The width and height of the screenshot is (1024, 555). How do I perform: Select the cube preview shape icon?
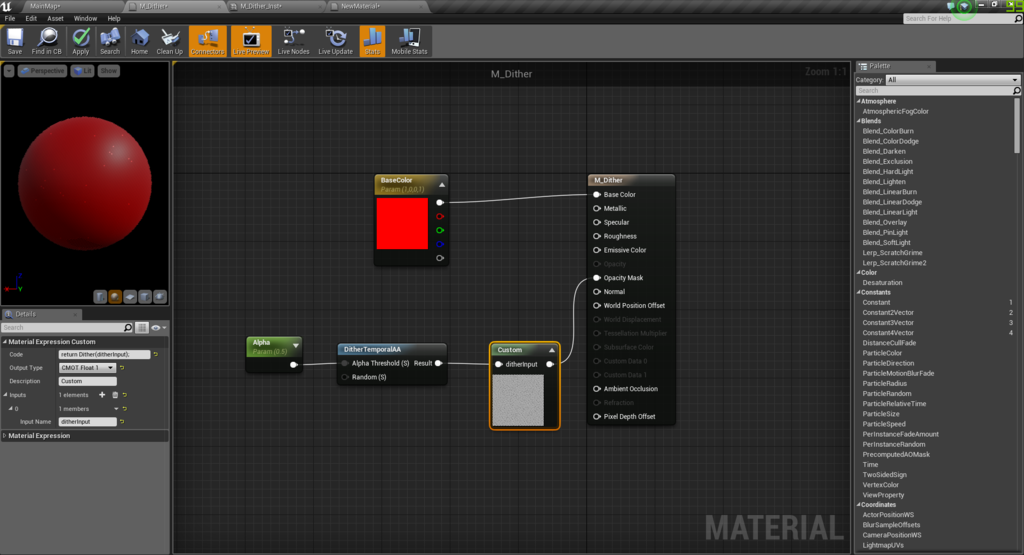[x=145, y=297]
